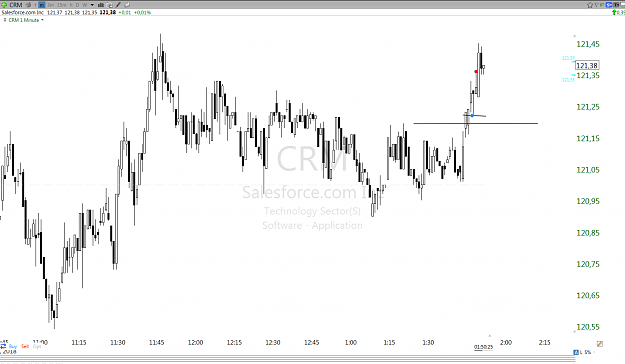Click the small bottom axis arrow marker
The image size is (625, 364).
574,331
